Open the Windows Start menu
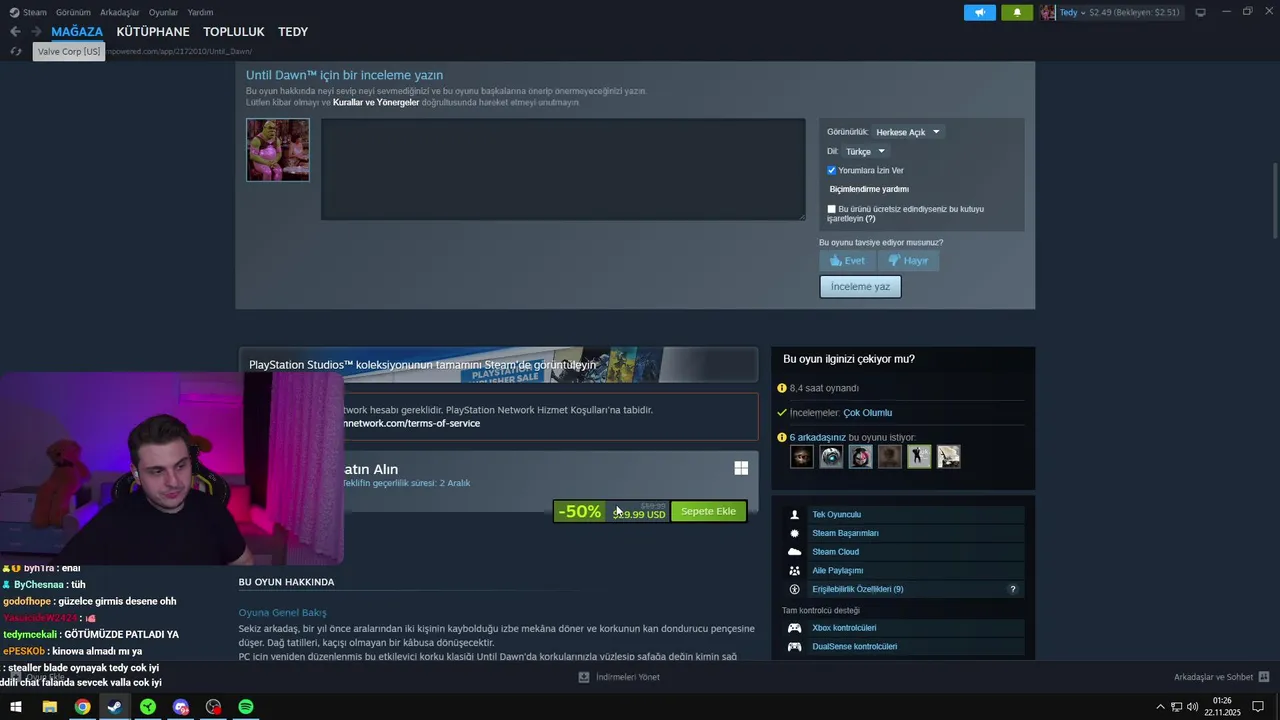 16,707
